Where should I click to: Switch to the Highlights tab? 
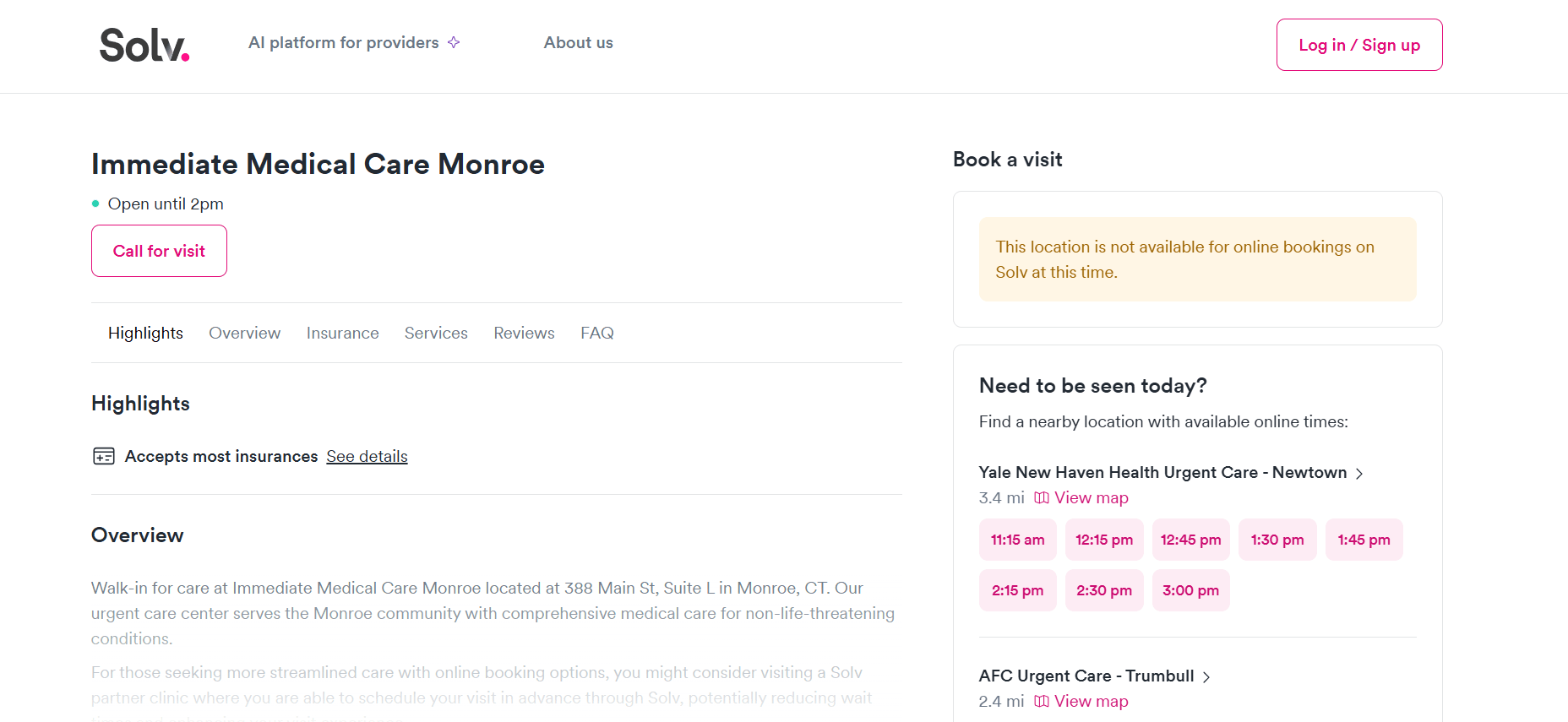click(x=145, y=333)
